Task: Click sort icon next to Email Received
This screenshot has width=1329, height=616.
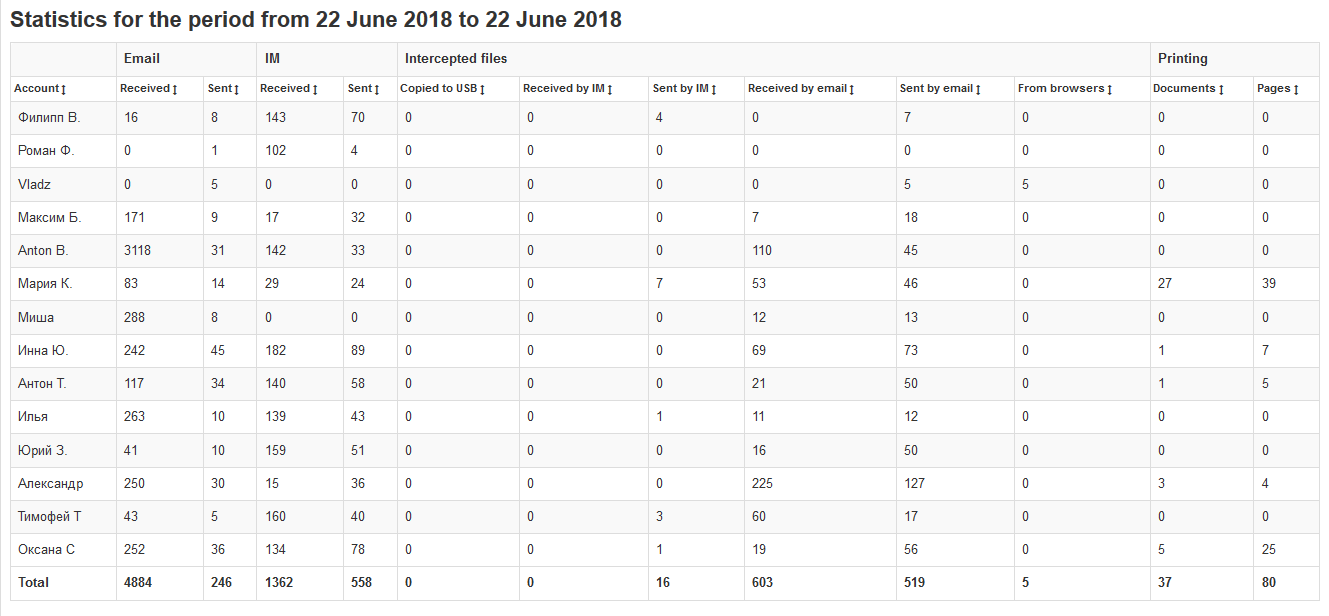Action: [175, 90]
